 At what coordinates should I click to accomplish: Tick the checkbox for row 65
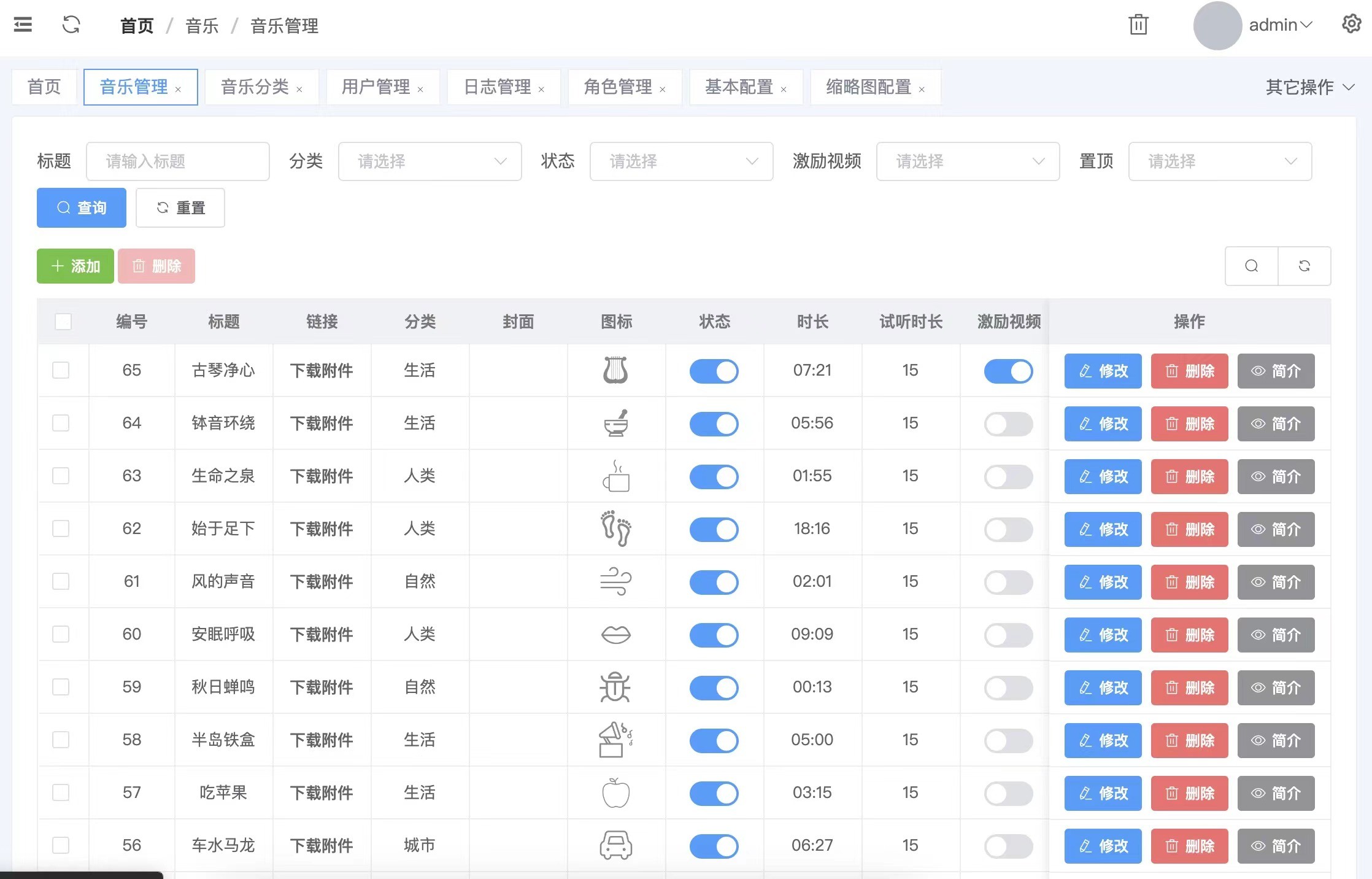[x=61, y=370]
